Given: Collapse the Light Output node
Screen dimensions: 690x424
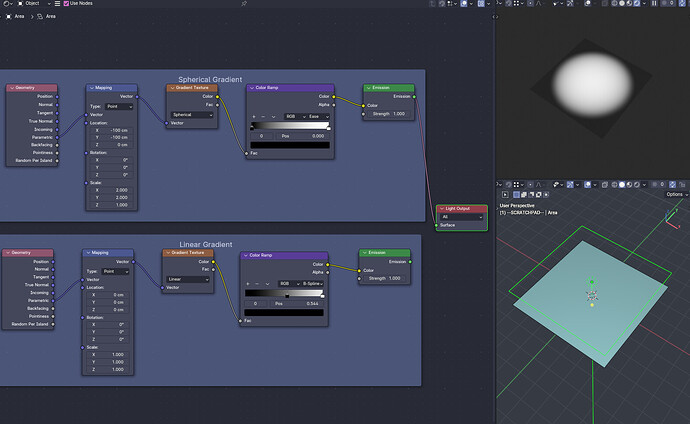Looking at the screenshot, I should pyautogui.click(x=442, y=209).
